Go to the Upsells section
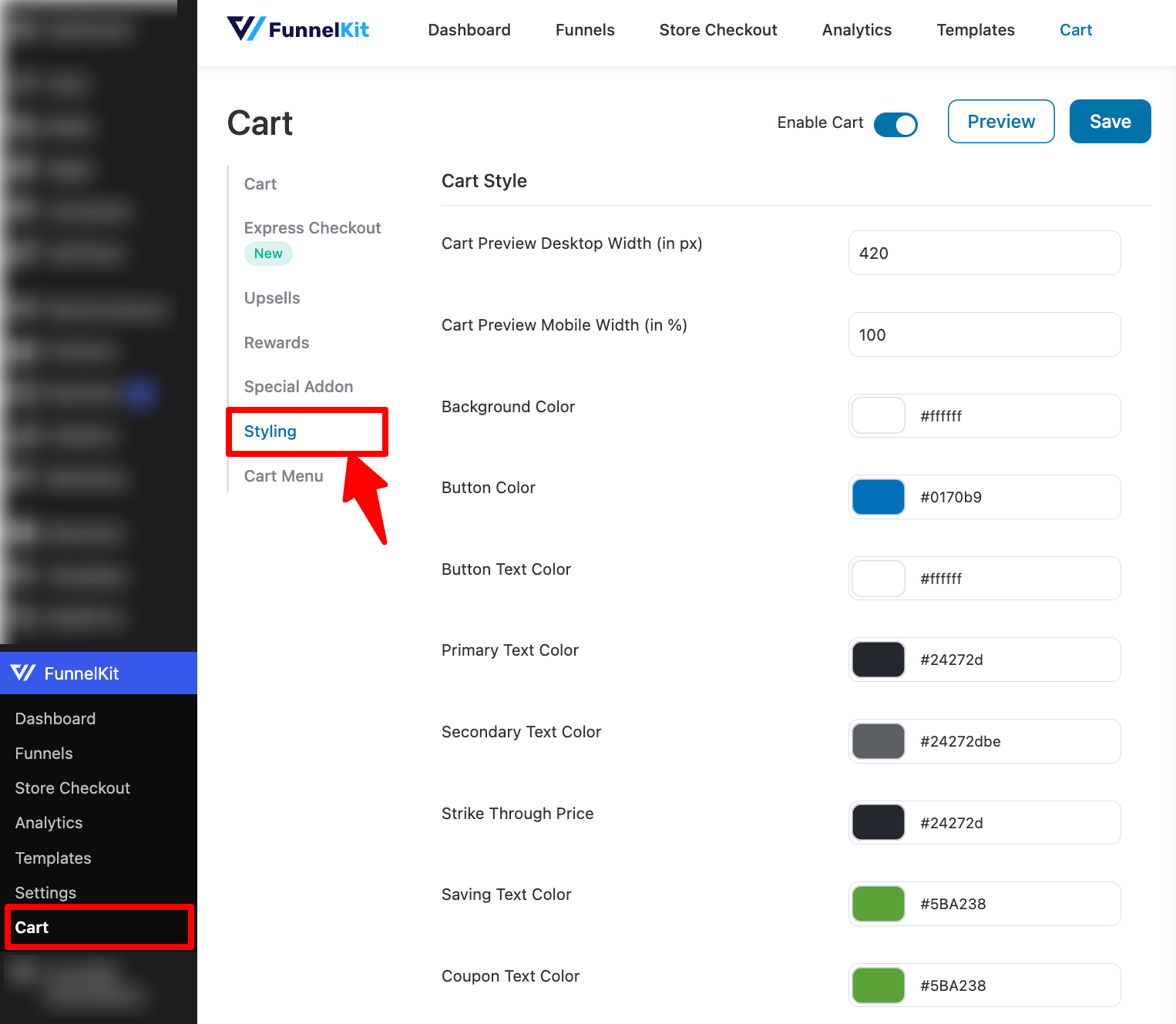This screenshot has width=1176, height=1024. (x=272, y=298)
